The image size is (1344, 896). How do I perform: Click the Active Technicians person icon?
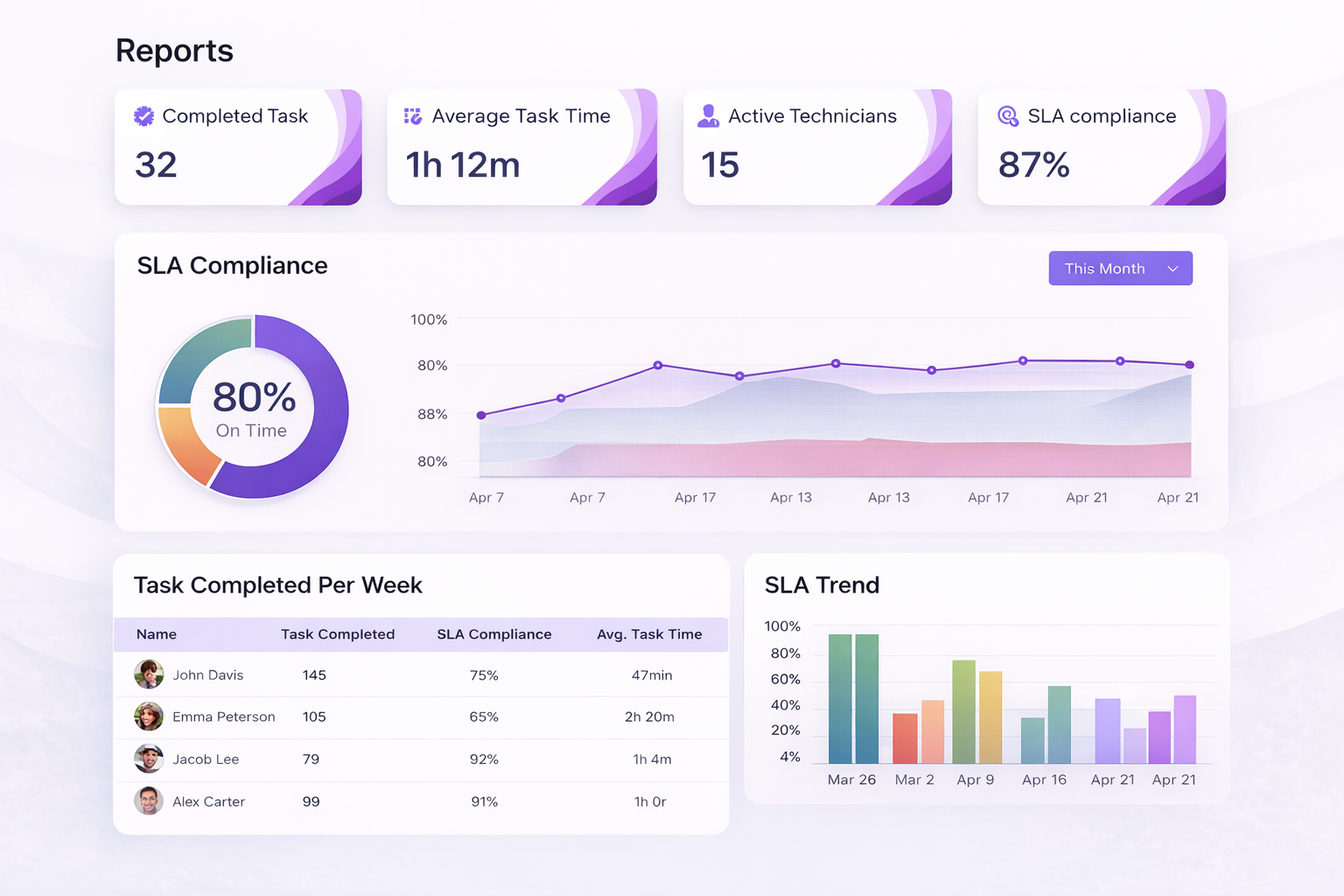(x=708, y=116)
